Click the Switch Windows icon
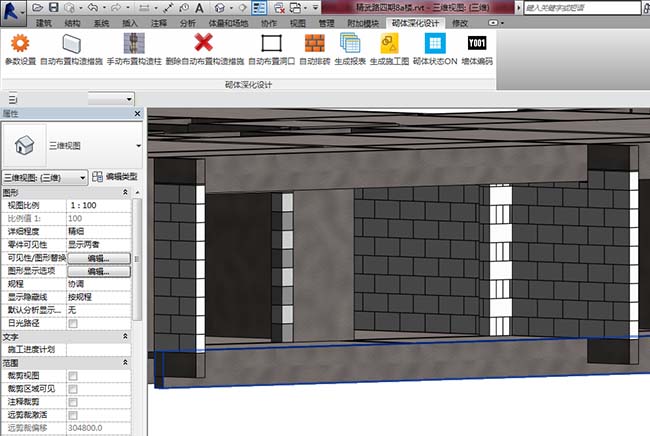Screen dimensions: 650x436 click(296, 8)
